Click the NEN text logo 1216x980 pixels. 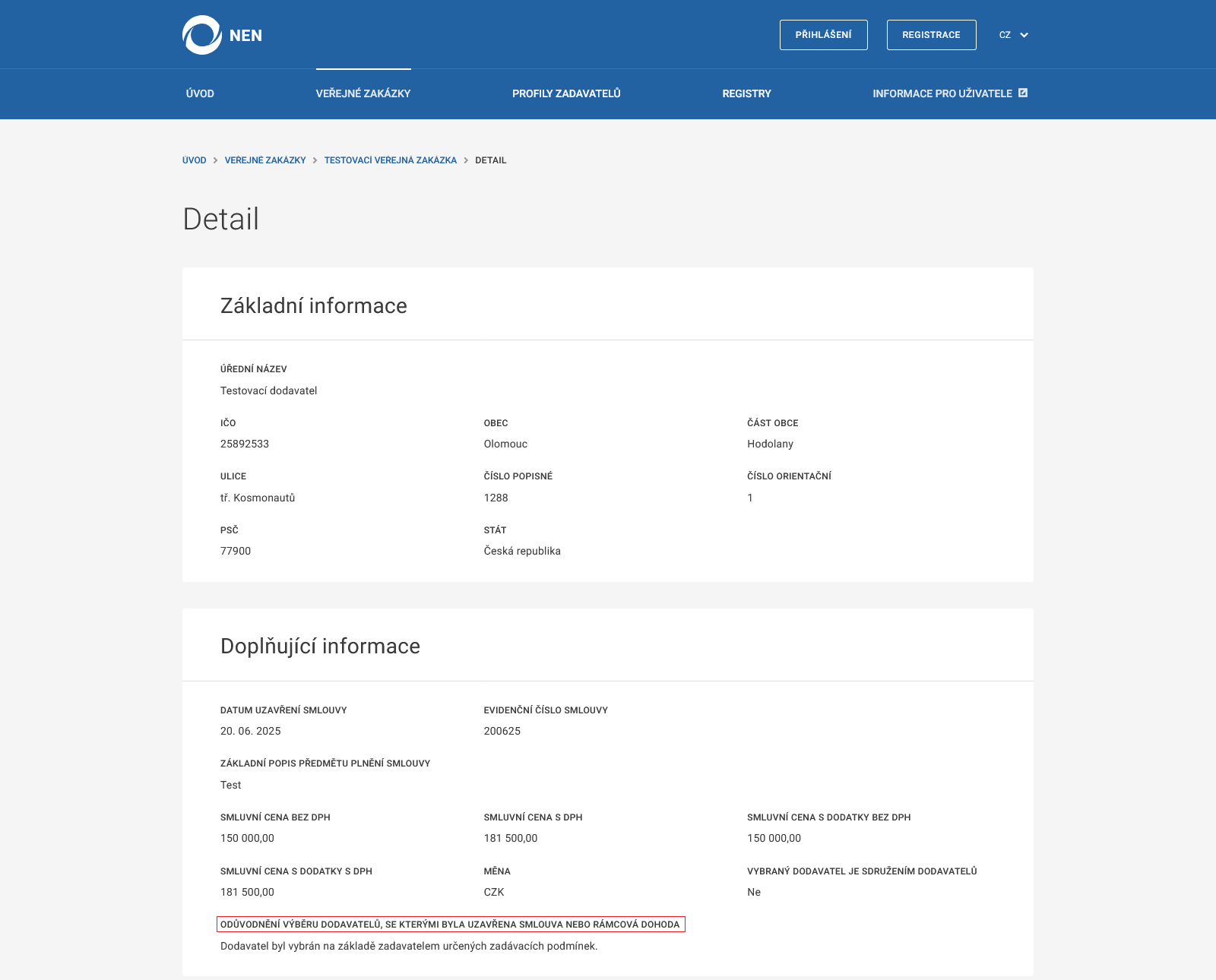click(x=245, y=36)
